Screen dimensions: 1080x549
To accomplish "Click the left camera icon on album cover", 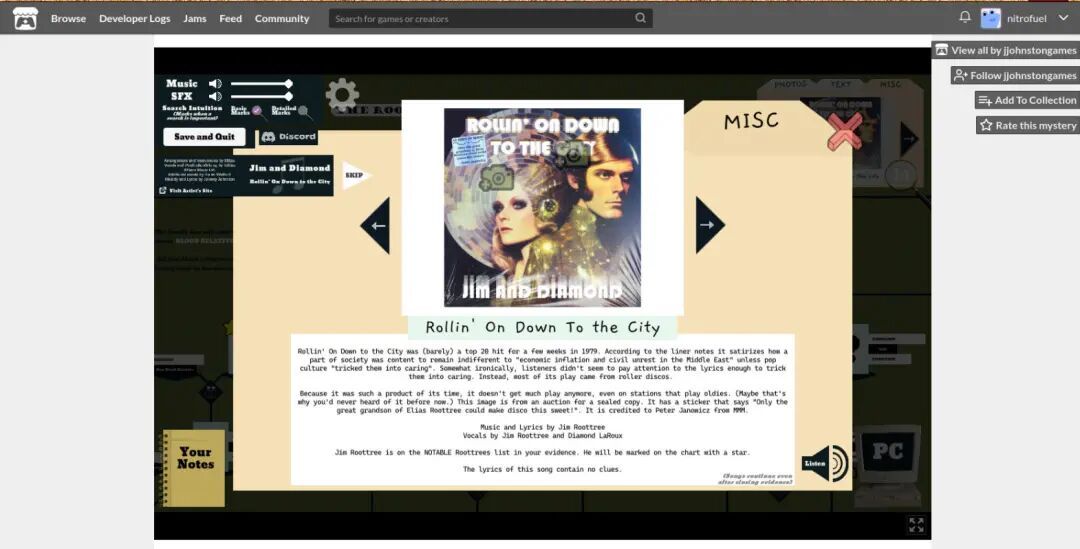I will pyautogui.click(x=497, y=178).
